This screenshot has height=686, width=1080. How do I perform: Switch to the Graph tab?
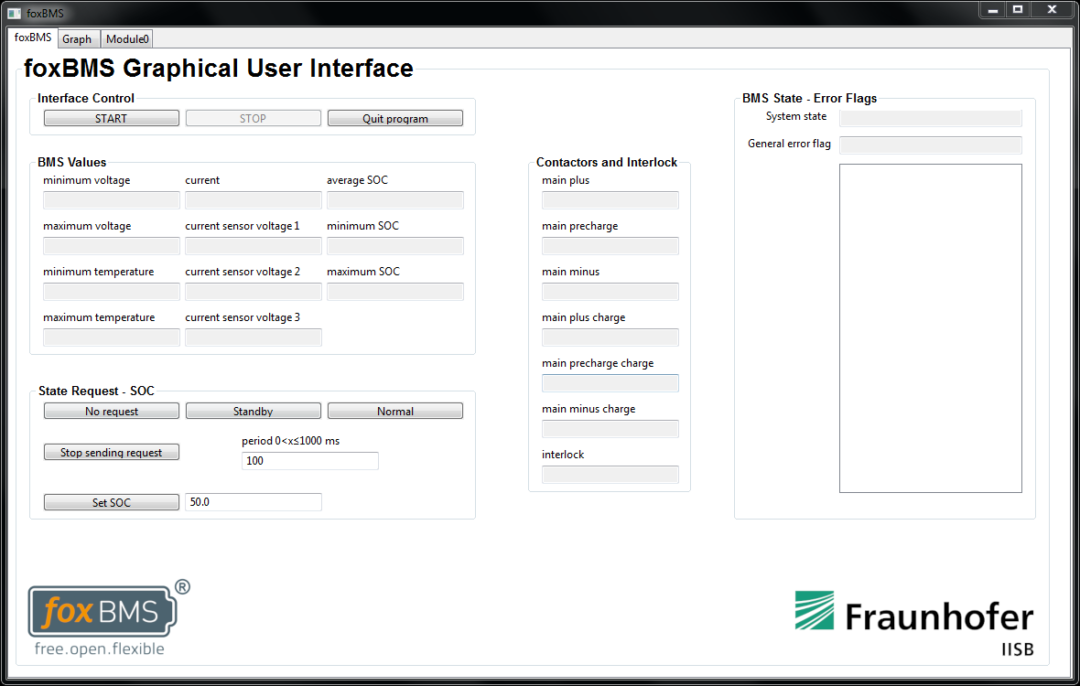(x=78, y=38)
